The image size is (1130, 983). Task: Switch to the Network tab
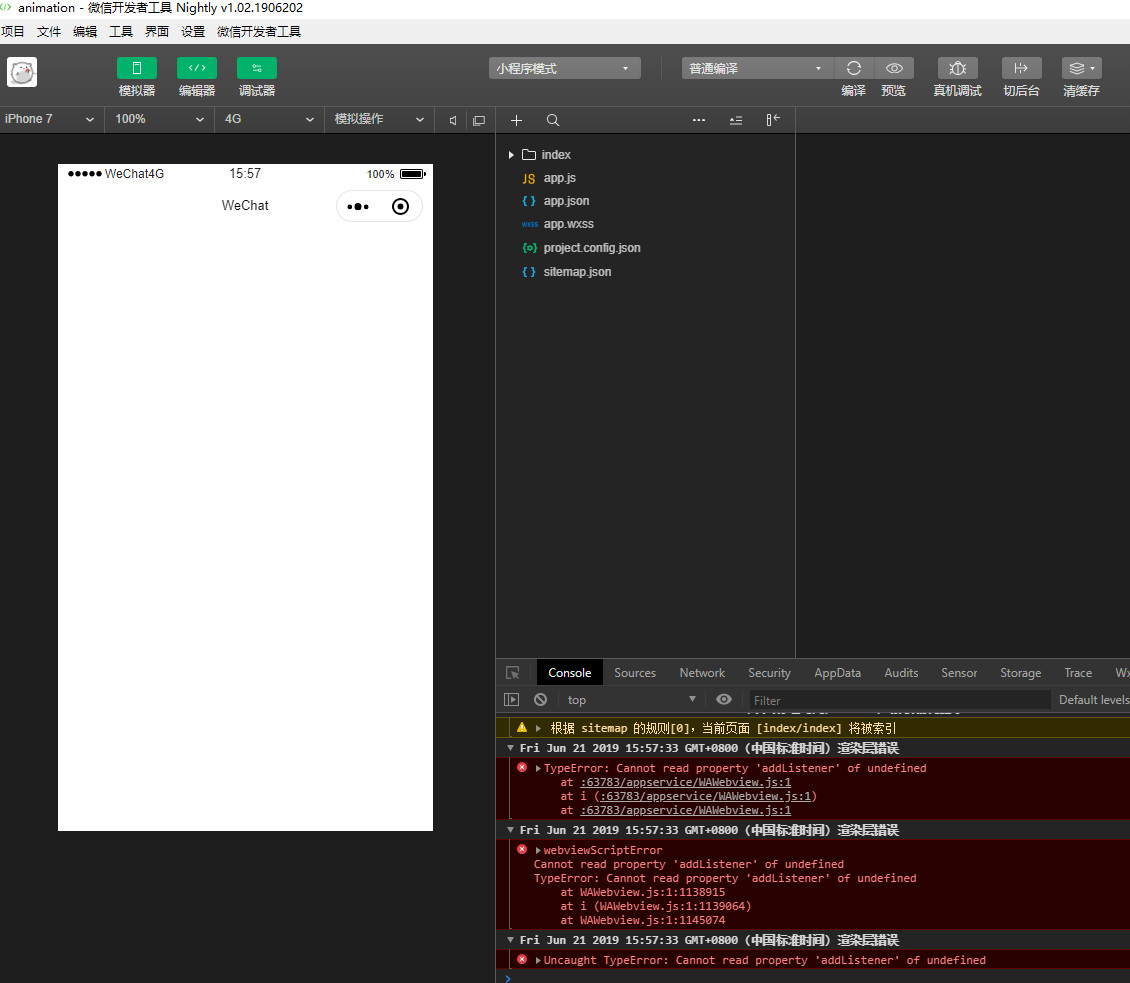click(702, 672)
